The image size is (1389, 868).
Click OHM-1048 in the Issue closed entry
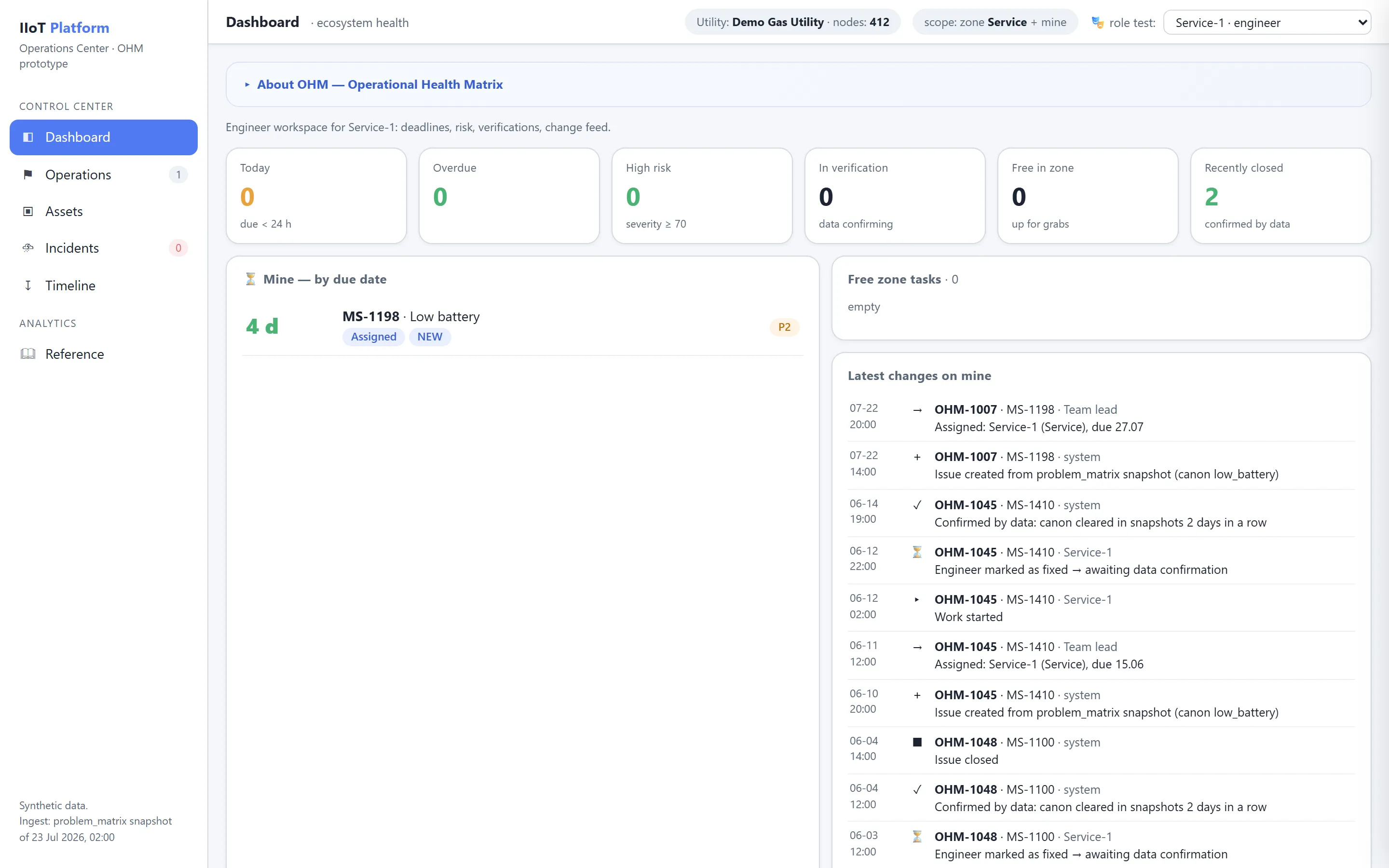[x=966, y=742]
